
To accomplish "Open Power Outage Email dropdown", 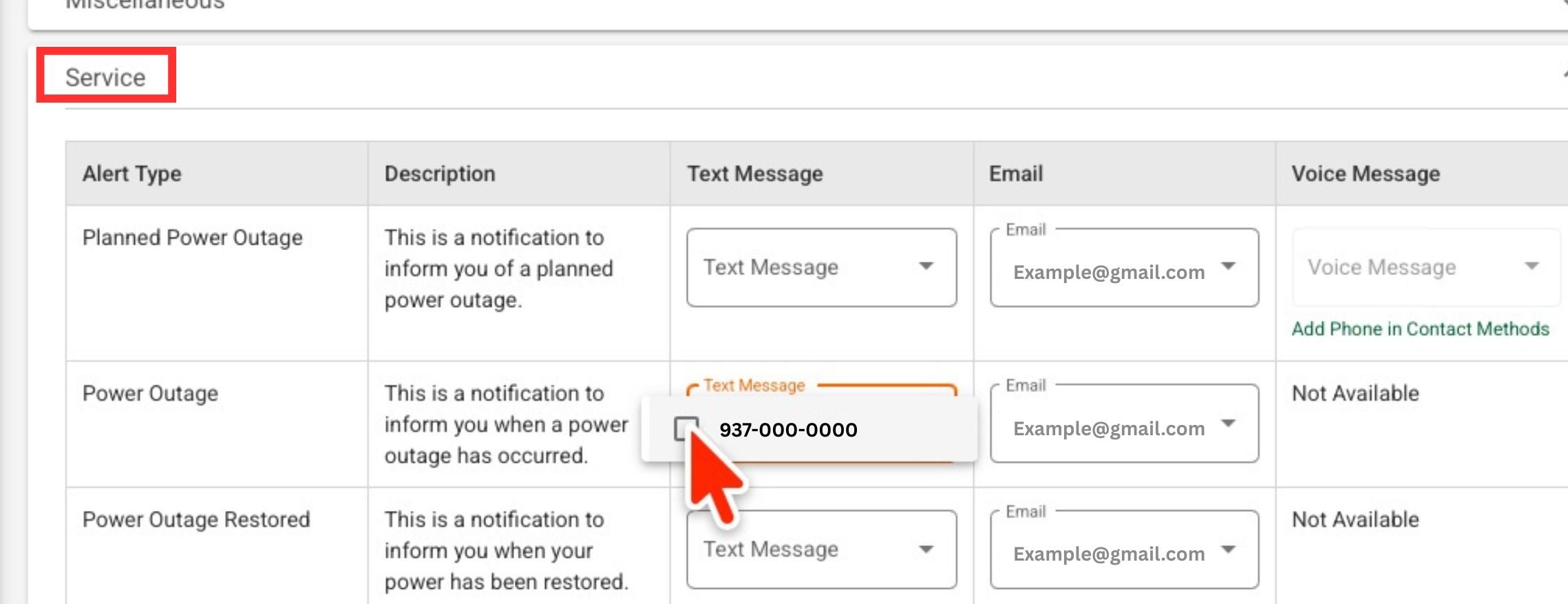I will [x=1124, y=423].
